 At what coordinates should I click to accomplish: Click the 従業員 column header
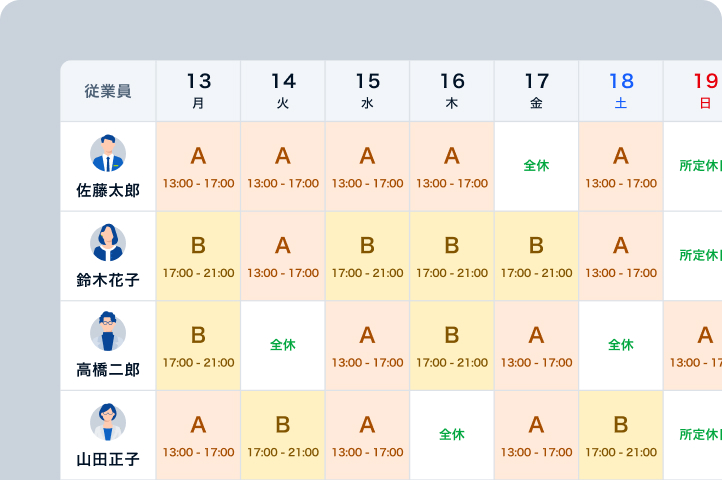(x=108, y=91)
